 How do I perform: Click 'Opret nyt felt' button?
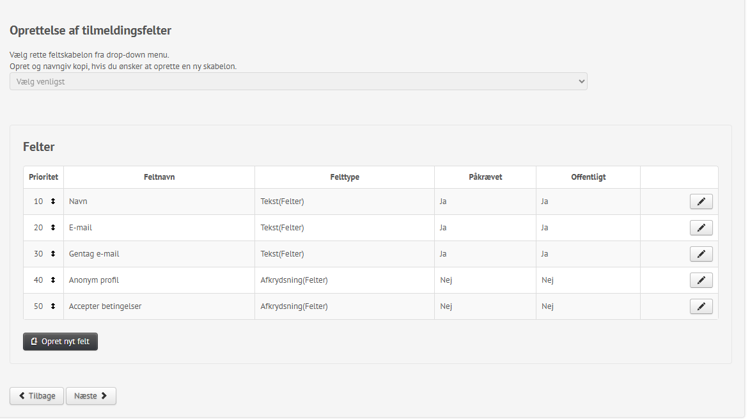coord(60,342)
